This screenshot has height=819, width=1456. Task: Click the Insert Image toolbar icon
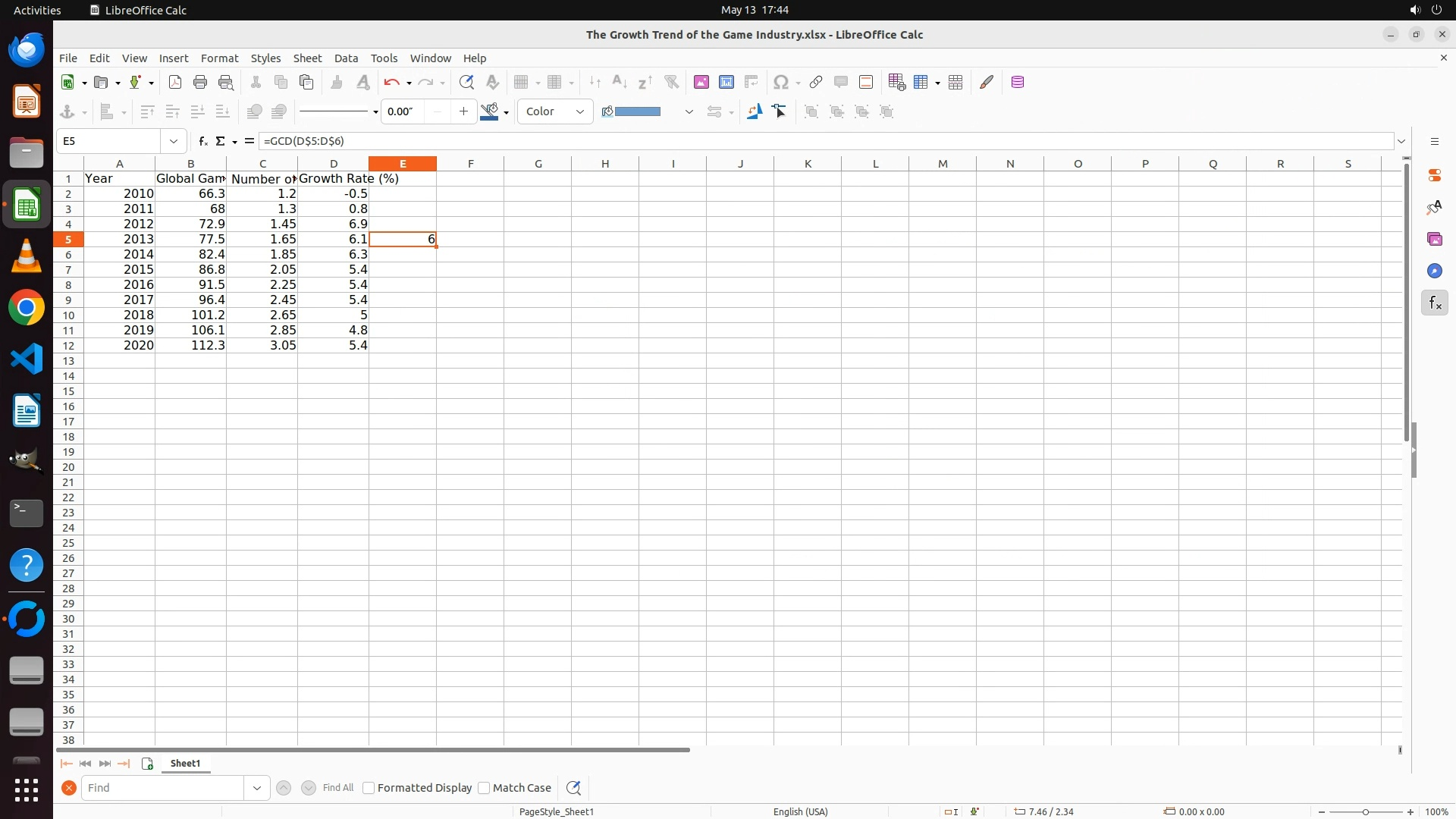click(701, 83)
